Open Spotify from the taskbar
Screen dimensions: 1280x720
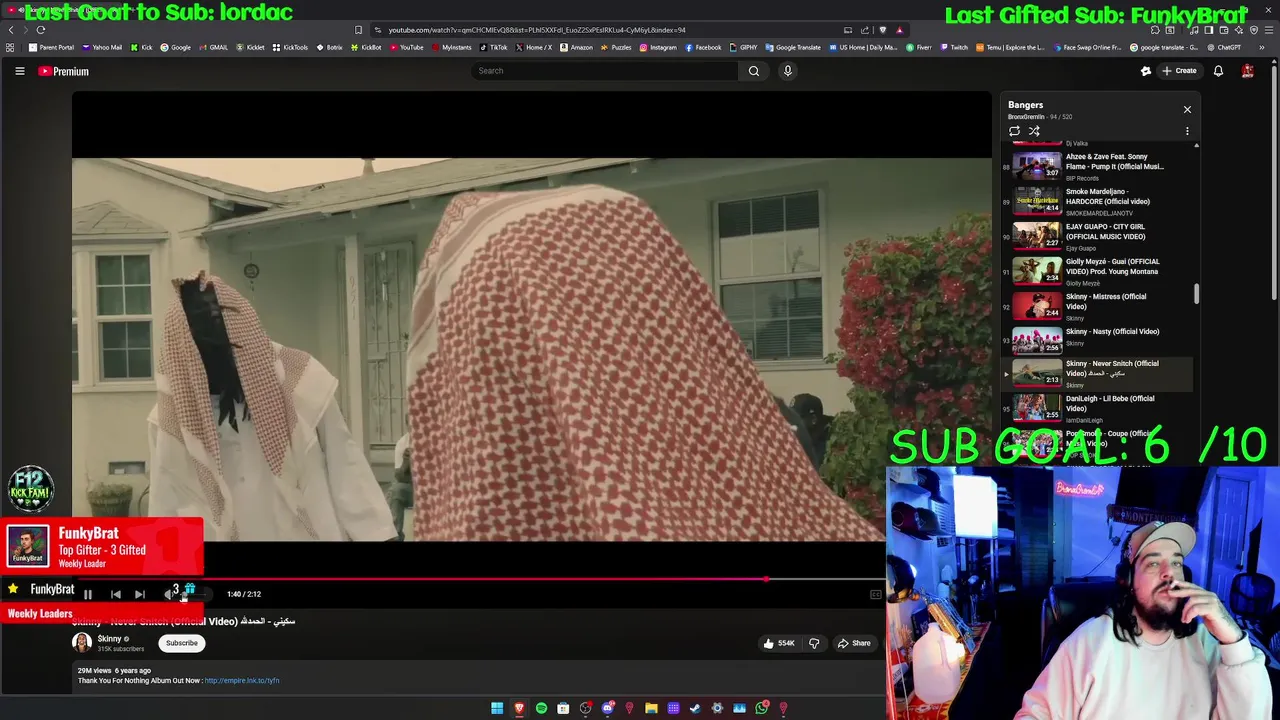(541, 708)
